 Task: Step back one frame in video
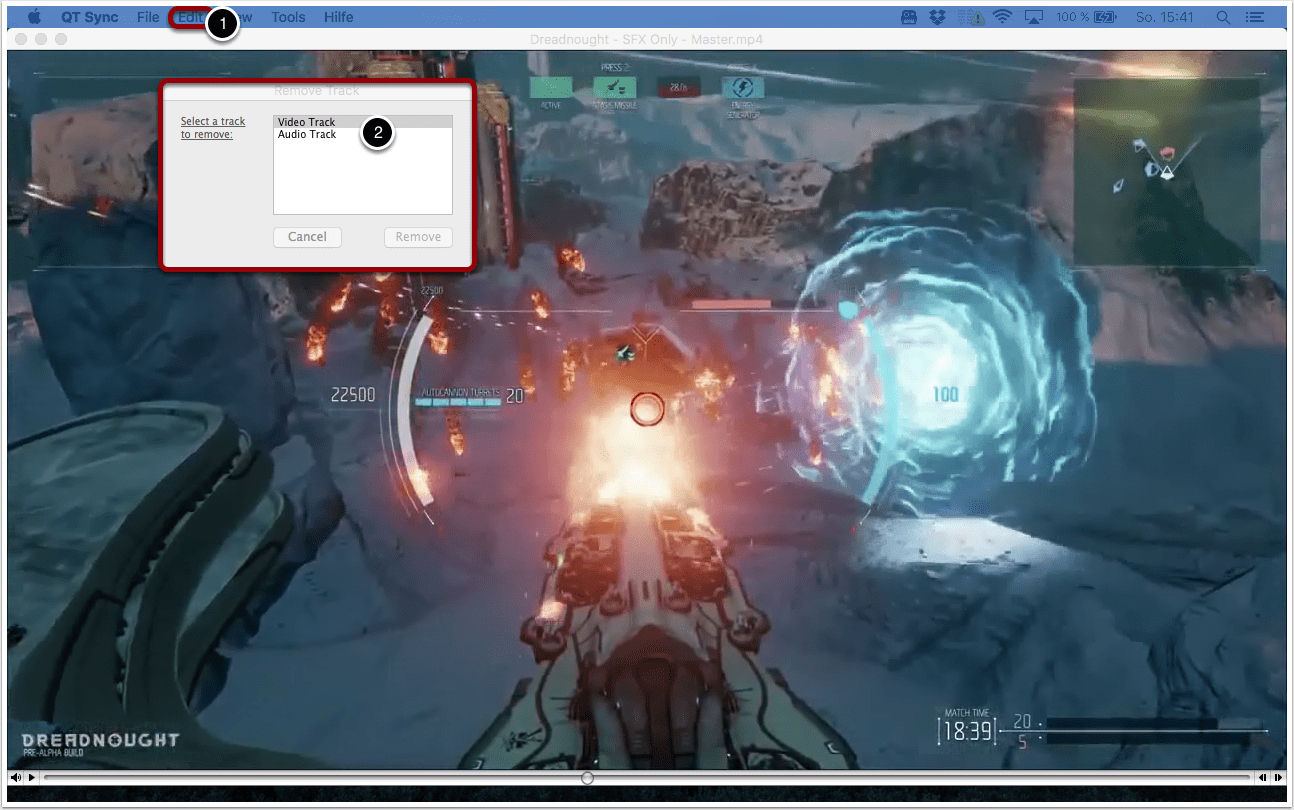tap(1263, 778)
